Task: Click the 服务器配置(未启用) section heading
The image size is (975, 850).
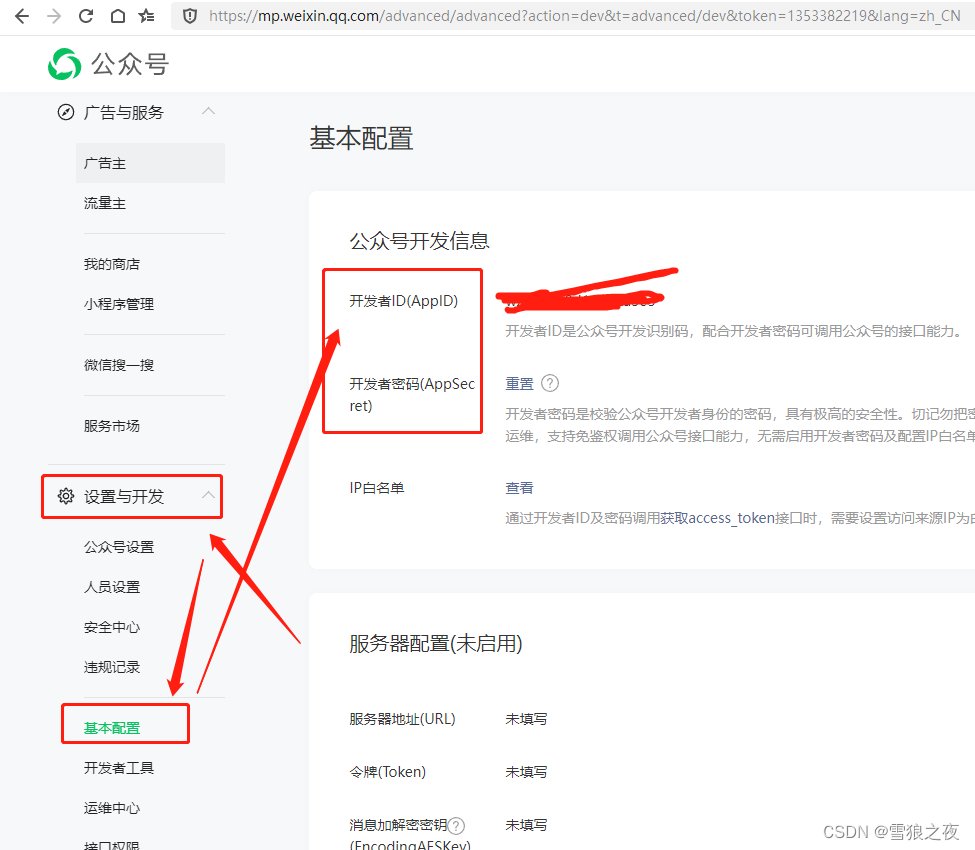Action: click(x=436, y=644)
